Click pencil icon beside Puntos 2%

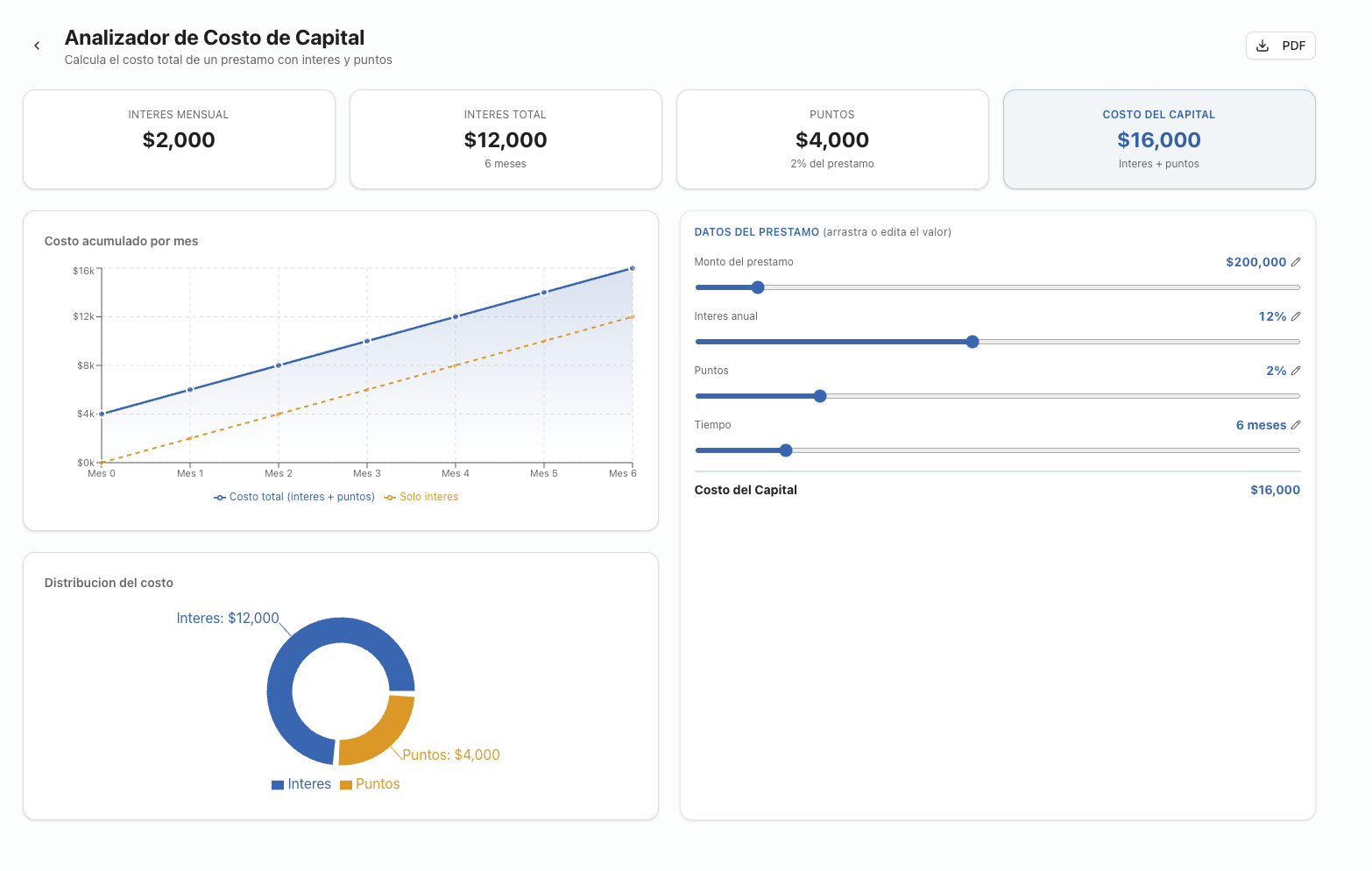click(1296, 371)
